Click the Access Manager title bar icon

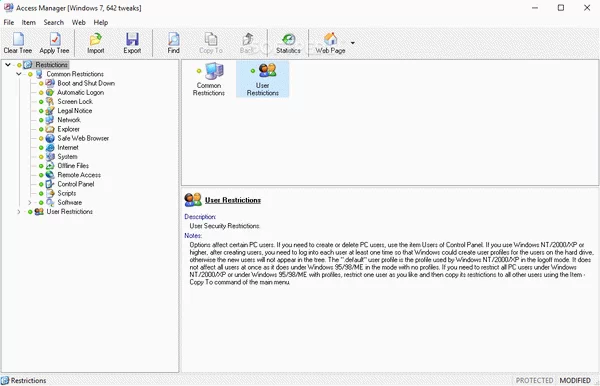pyautogui.click(x=8, y=8)
